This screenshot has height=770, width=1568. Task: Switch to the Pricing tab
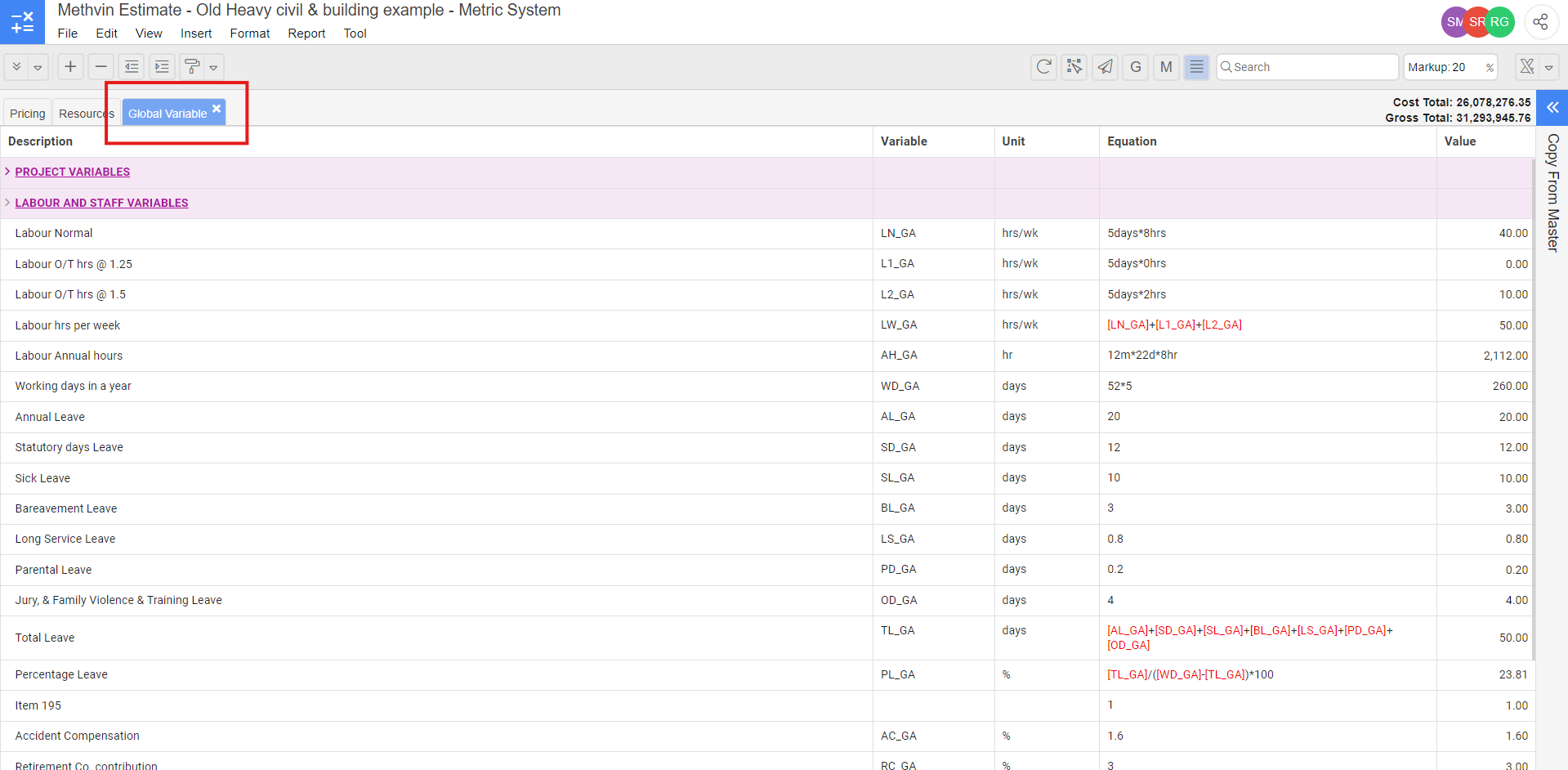[27, 114]
